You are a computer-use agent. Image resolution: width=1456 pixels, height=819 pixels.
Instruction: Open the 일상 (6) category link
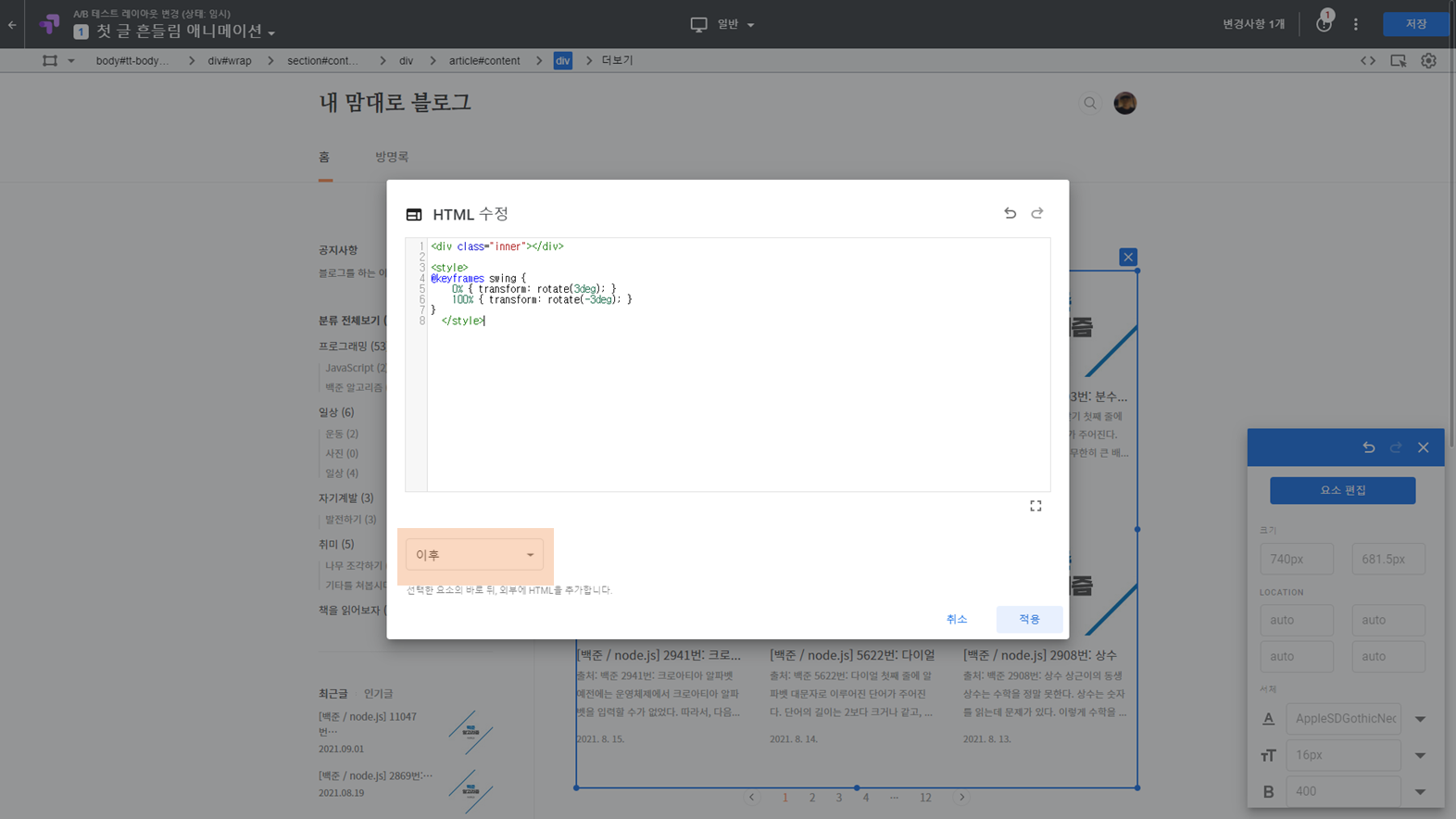coord(336,412)
